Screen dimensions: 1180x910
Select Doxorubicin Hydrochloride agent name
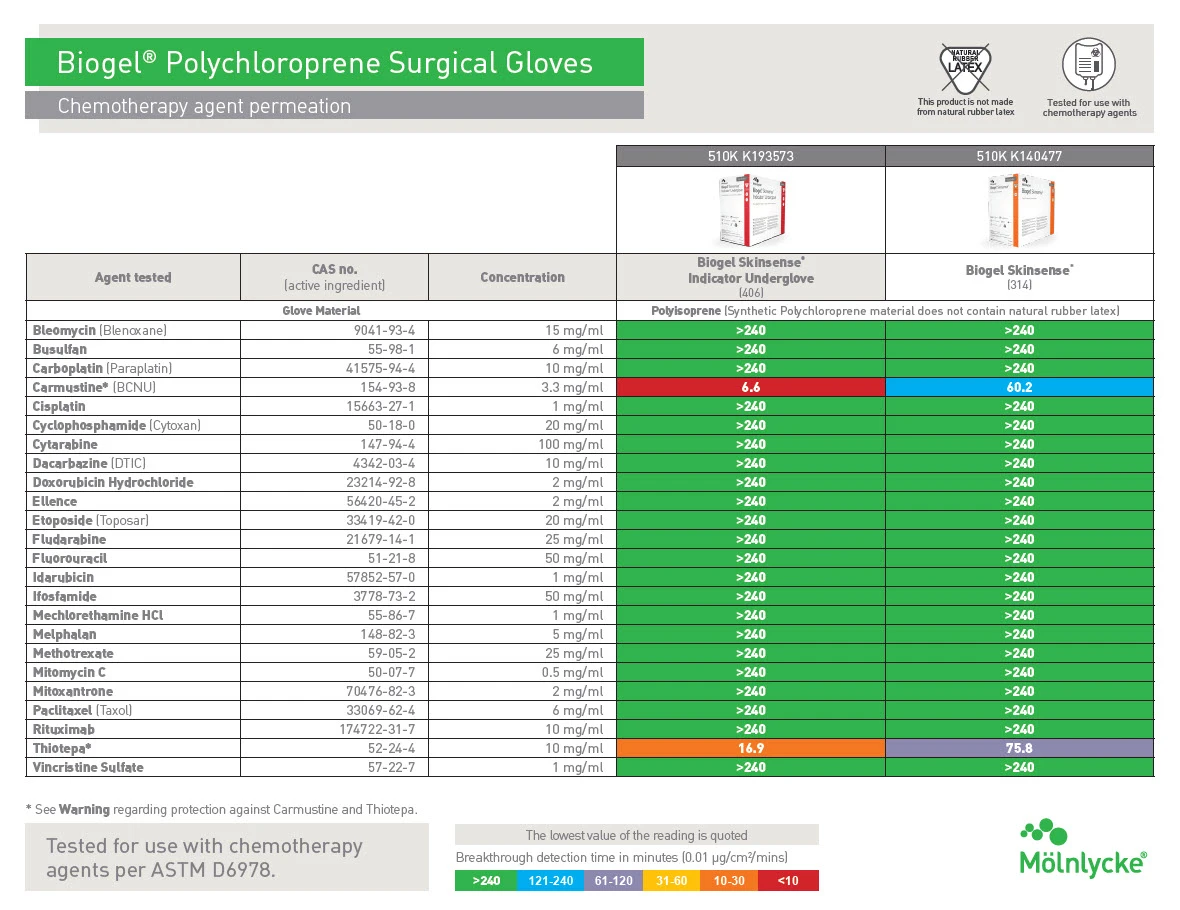tap(113, 482)
